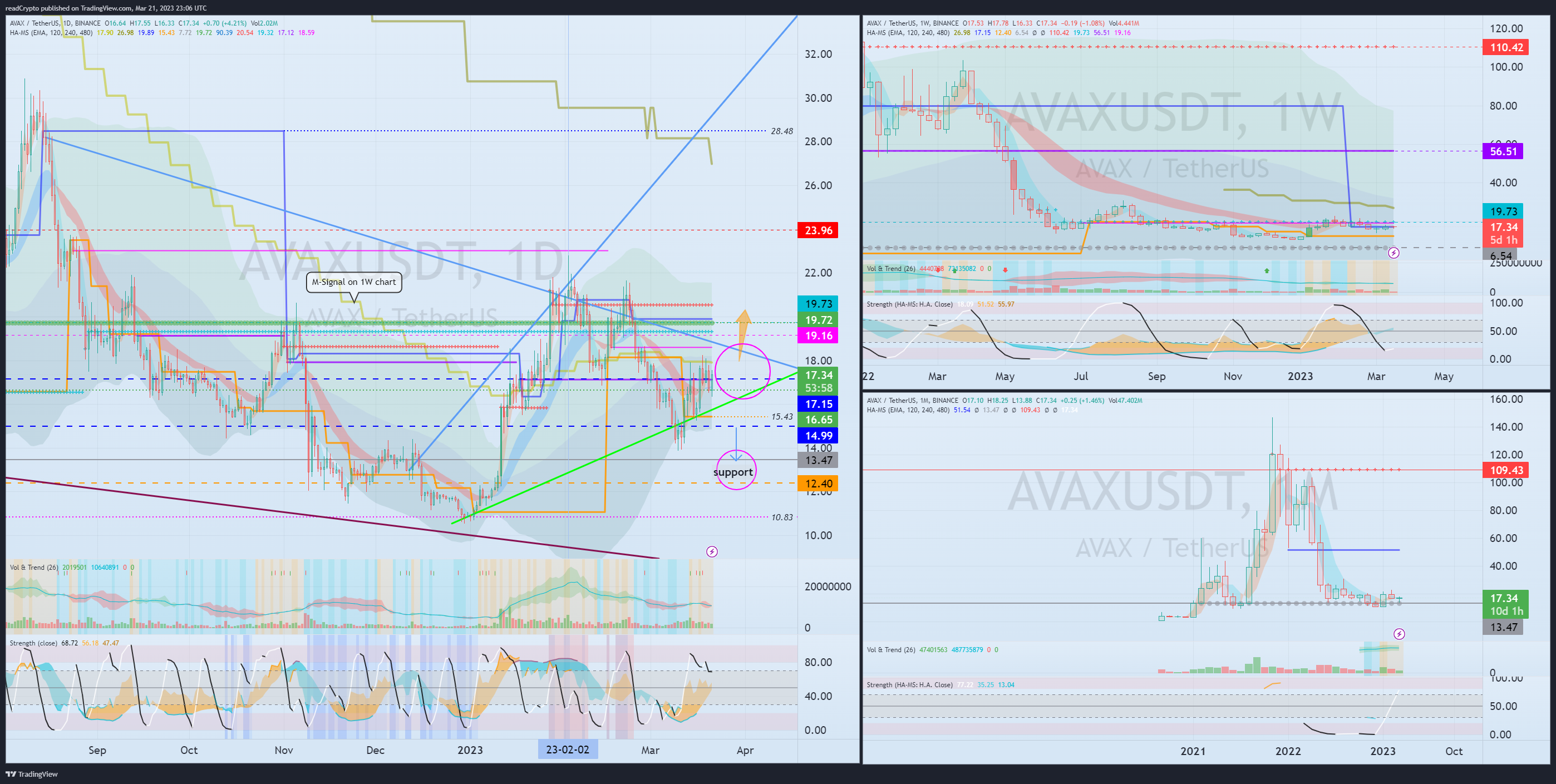Click 'AVAX / TetherUS, 1W, BINANCE' symbol title
This screenshot has width=1556, height=784.
pyautogui.click(x=912, y=23)
